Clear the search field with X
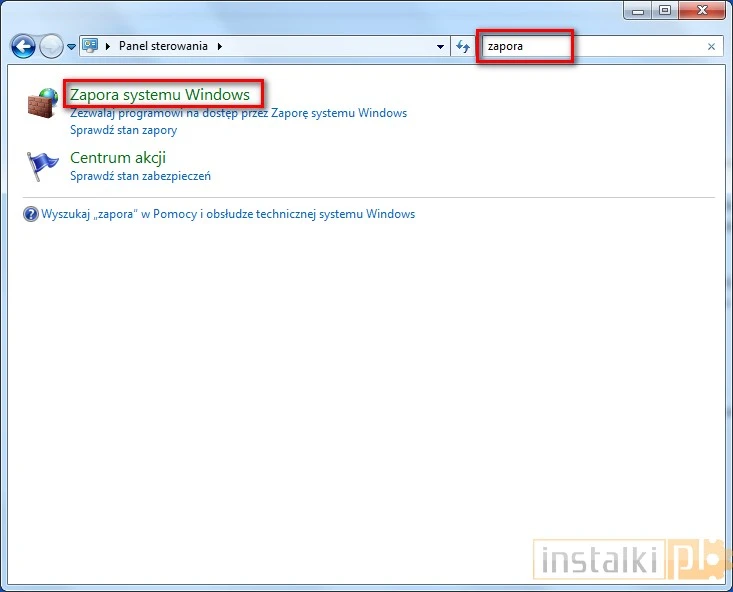This screenshot has width=733, height=592. 711,46
